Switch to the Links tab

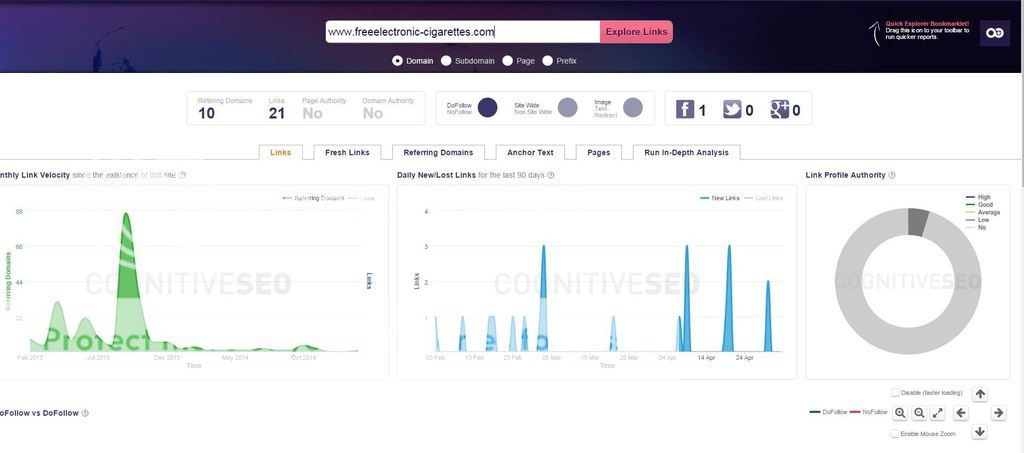click(280, 152)
